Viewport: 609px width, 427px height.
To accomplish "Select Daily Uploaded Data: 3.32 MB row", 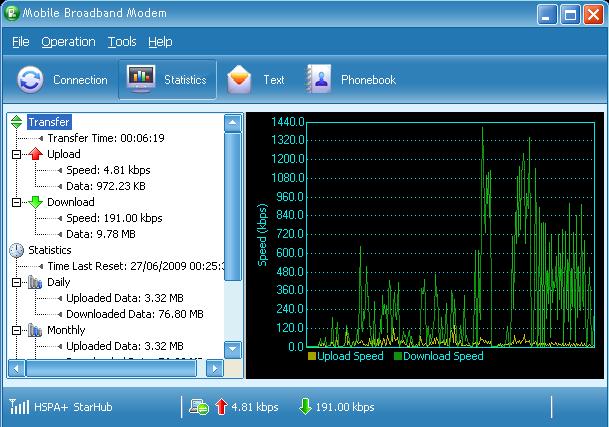I will 125,298.
